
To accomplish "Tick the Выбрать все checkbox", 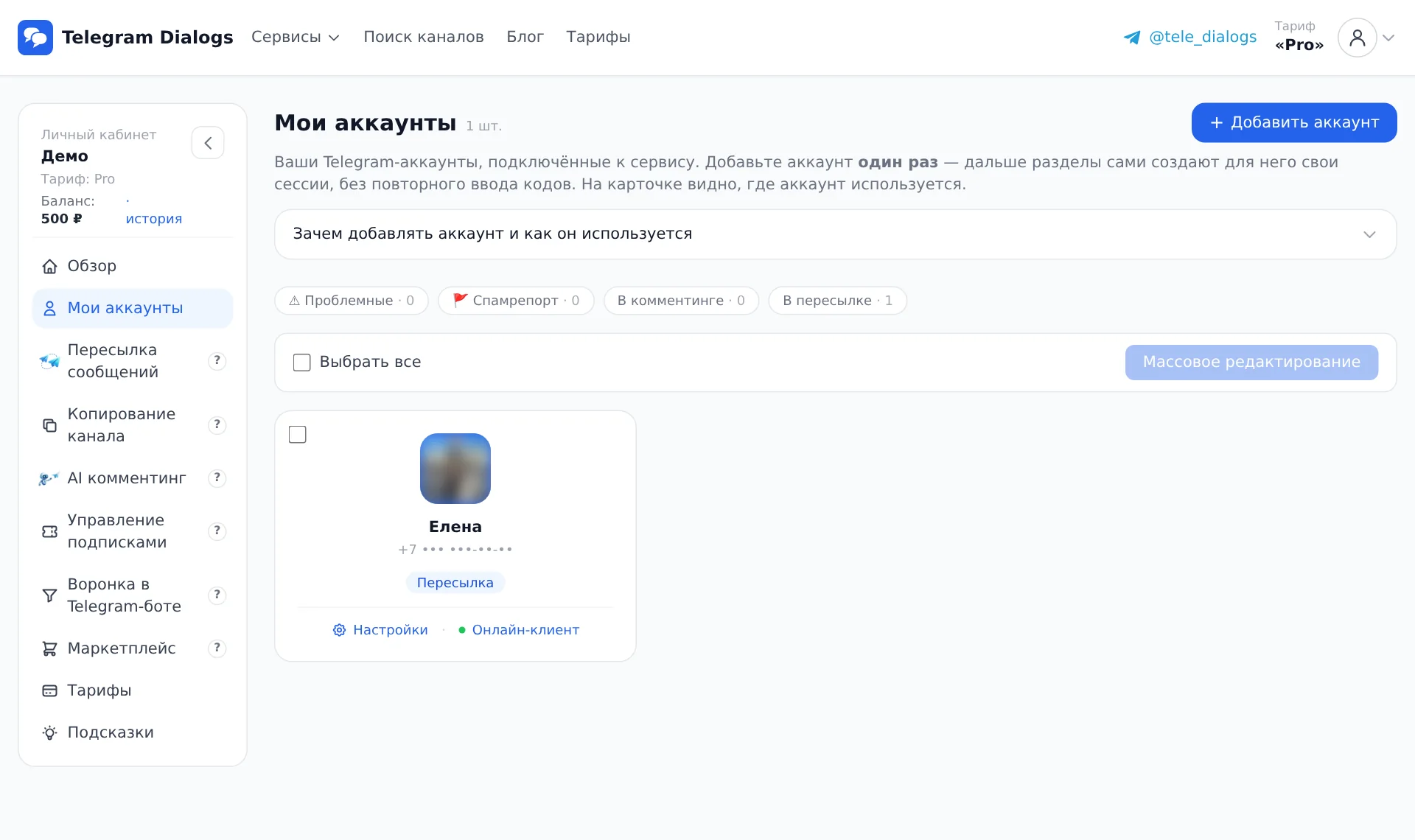I will click(301, 363).
